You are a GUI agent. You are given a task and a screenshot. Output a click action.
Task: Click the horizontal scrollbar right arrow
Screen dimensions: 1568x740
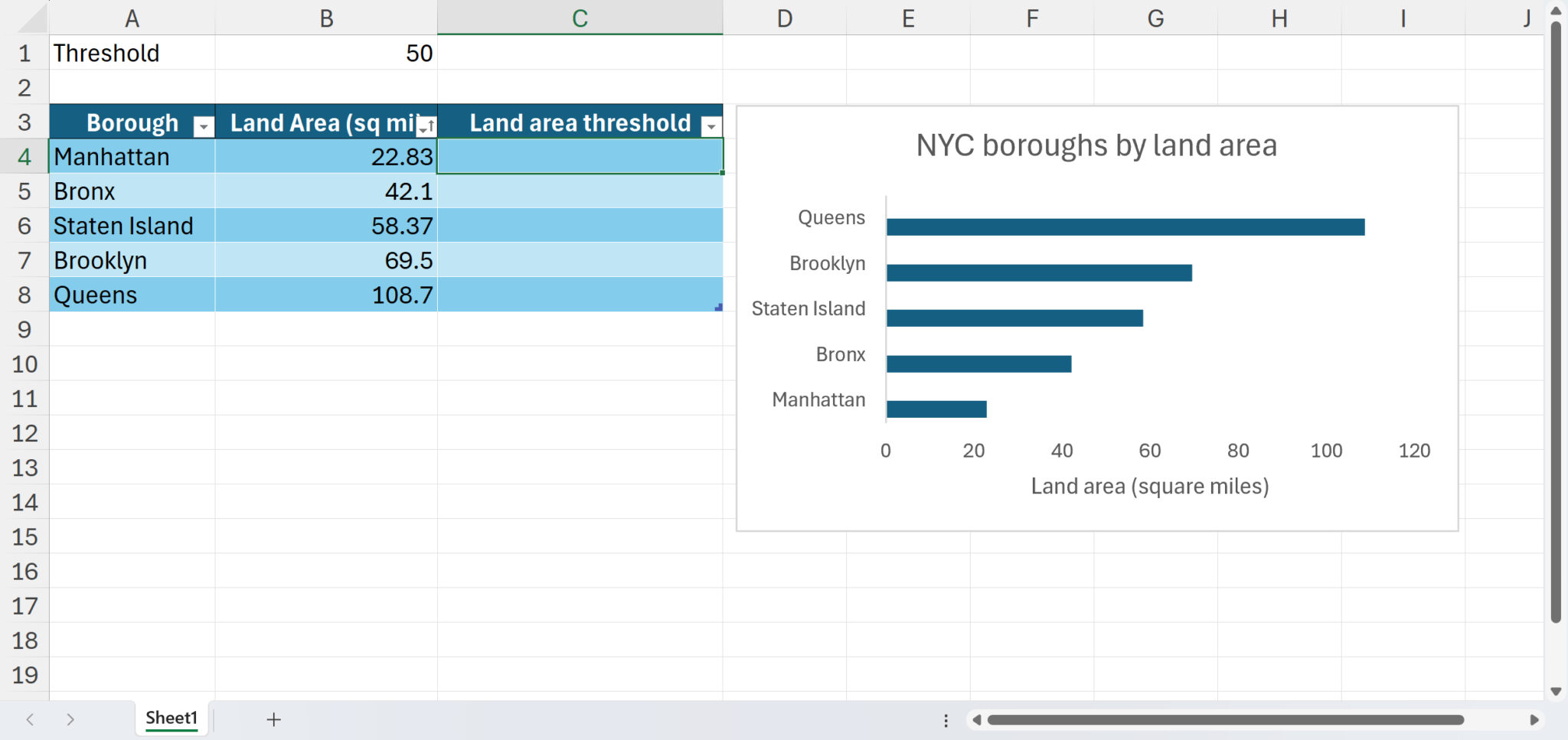point(1534,720)
